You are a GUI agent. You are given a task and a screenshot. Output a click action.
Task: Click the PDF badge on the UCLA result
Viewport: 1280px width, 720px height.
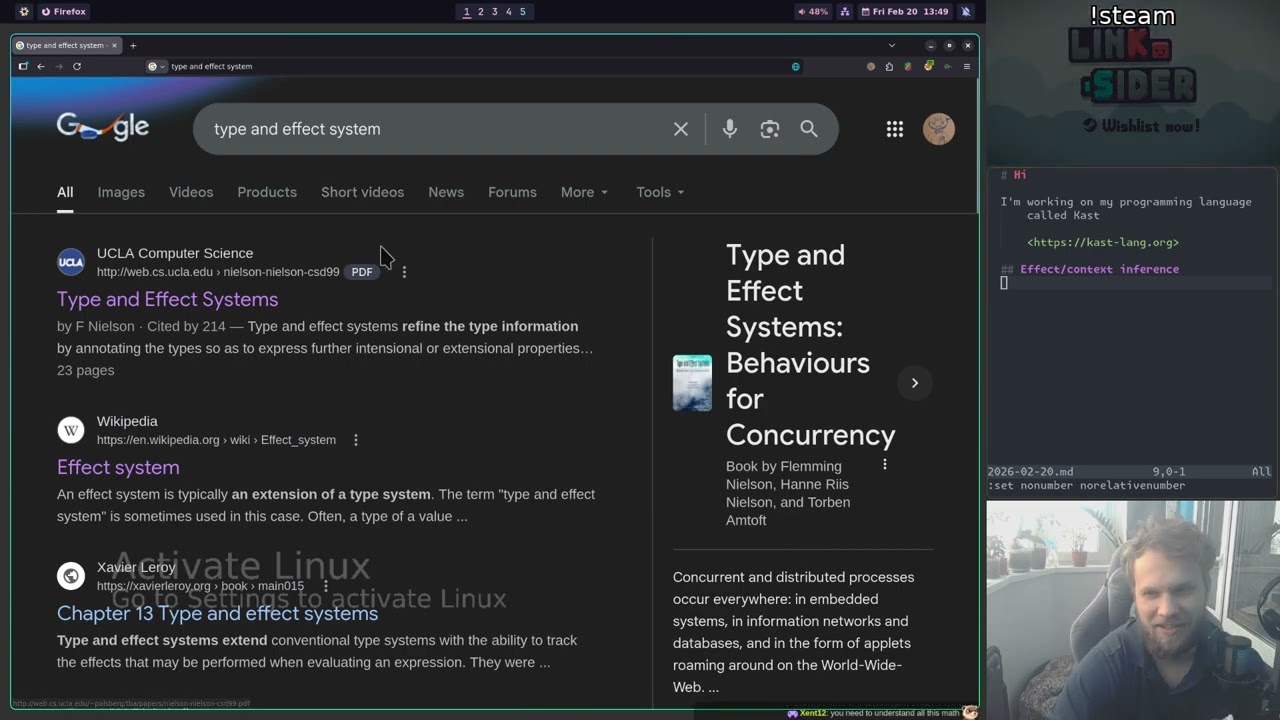pyautogui.click(x=362, y=272)
